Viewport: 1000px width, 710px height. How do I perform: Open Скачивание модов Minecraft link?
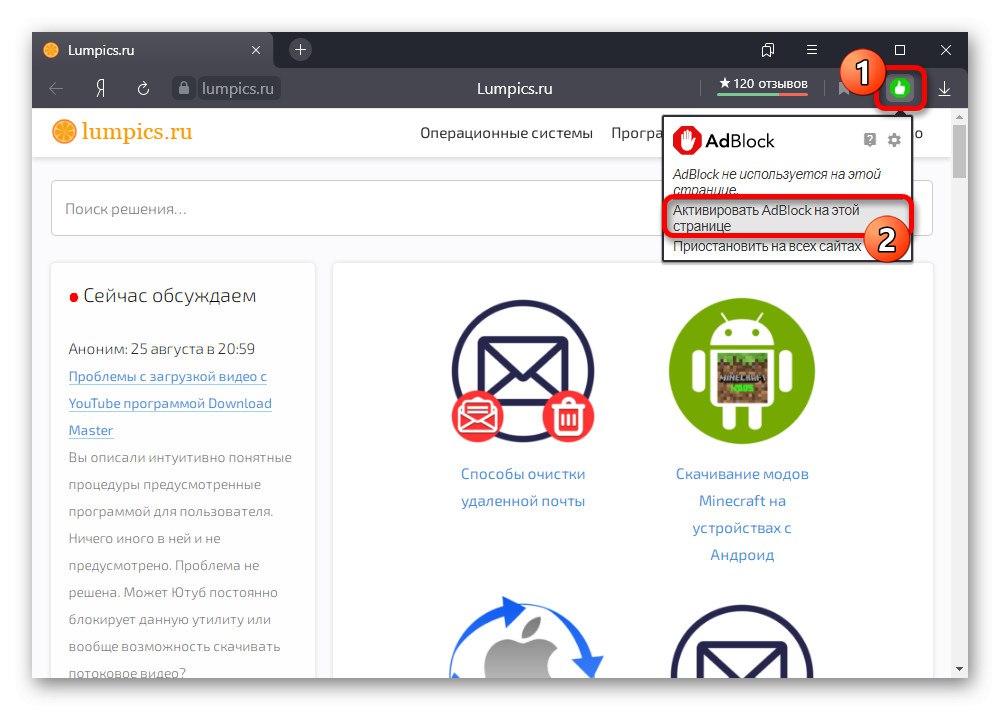coord(742,514)
